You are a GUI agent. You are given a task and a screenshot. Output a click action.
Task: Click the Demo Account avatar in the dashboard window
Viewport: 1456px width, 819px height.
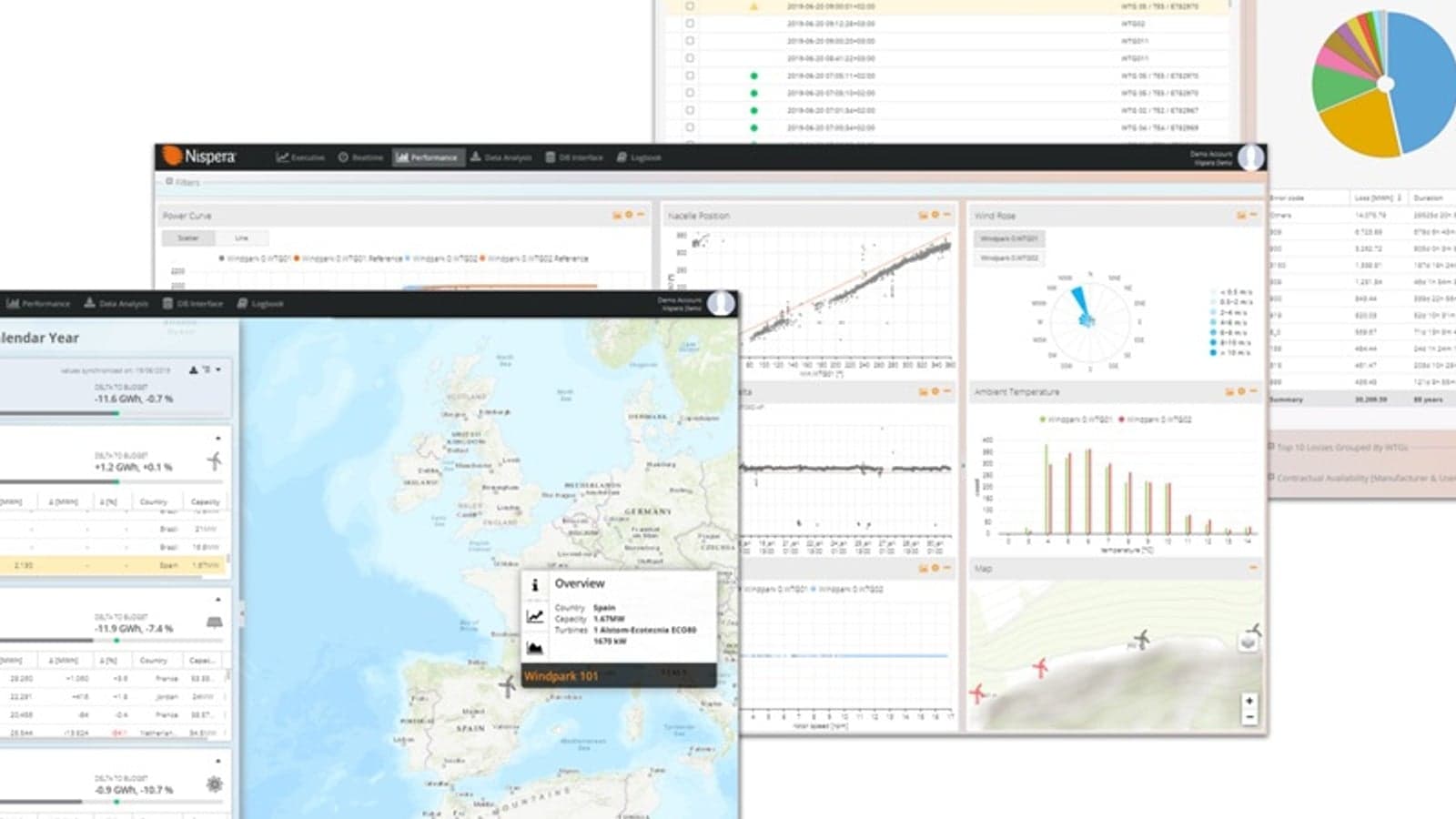pyautogui.click(x=1250, y=157)
